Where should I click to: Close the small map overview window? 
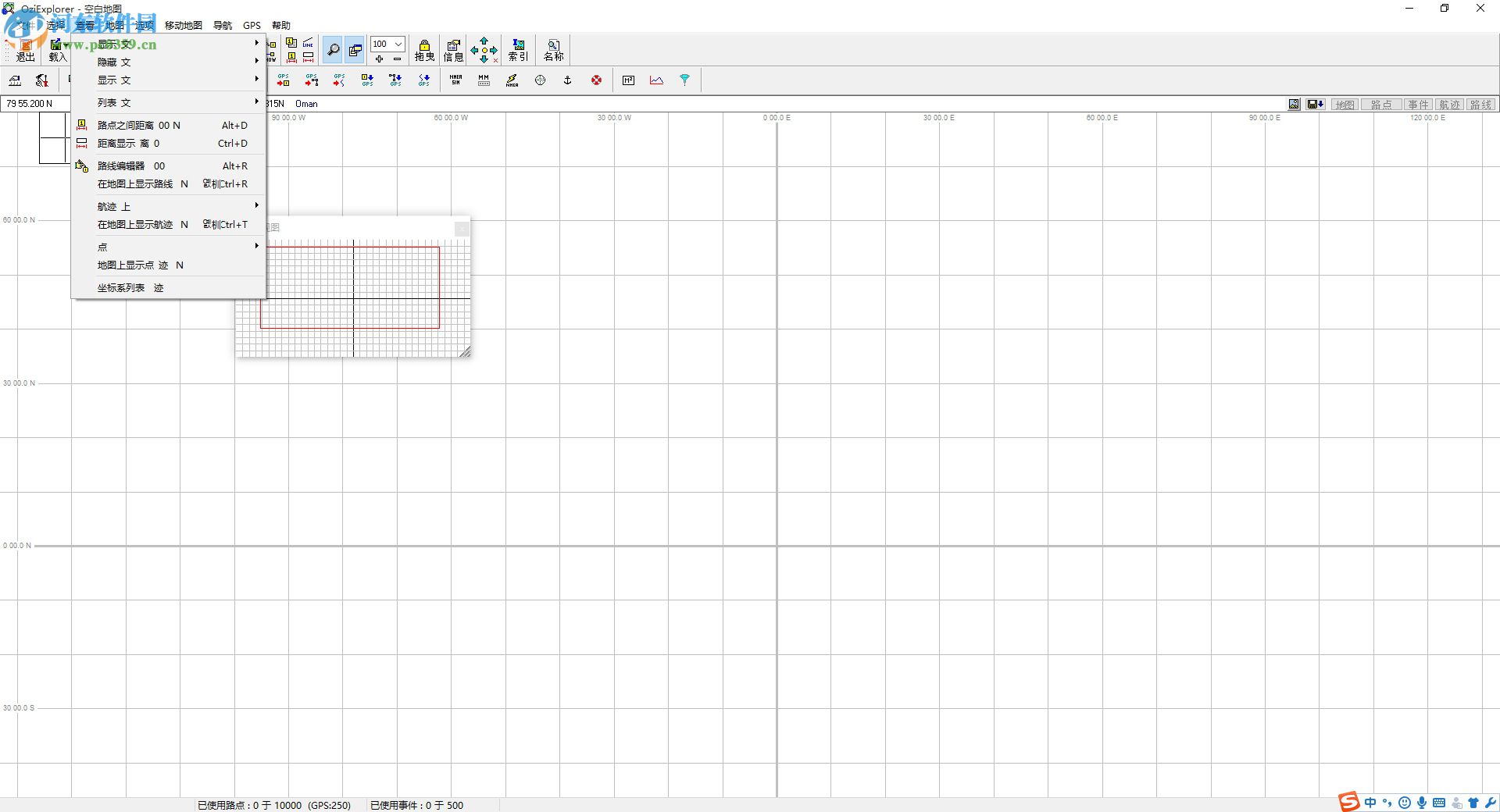tap(462, 228)
